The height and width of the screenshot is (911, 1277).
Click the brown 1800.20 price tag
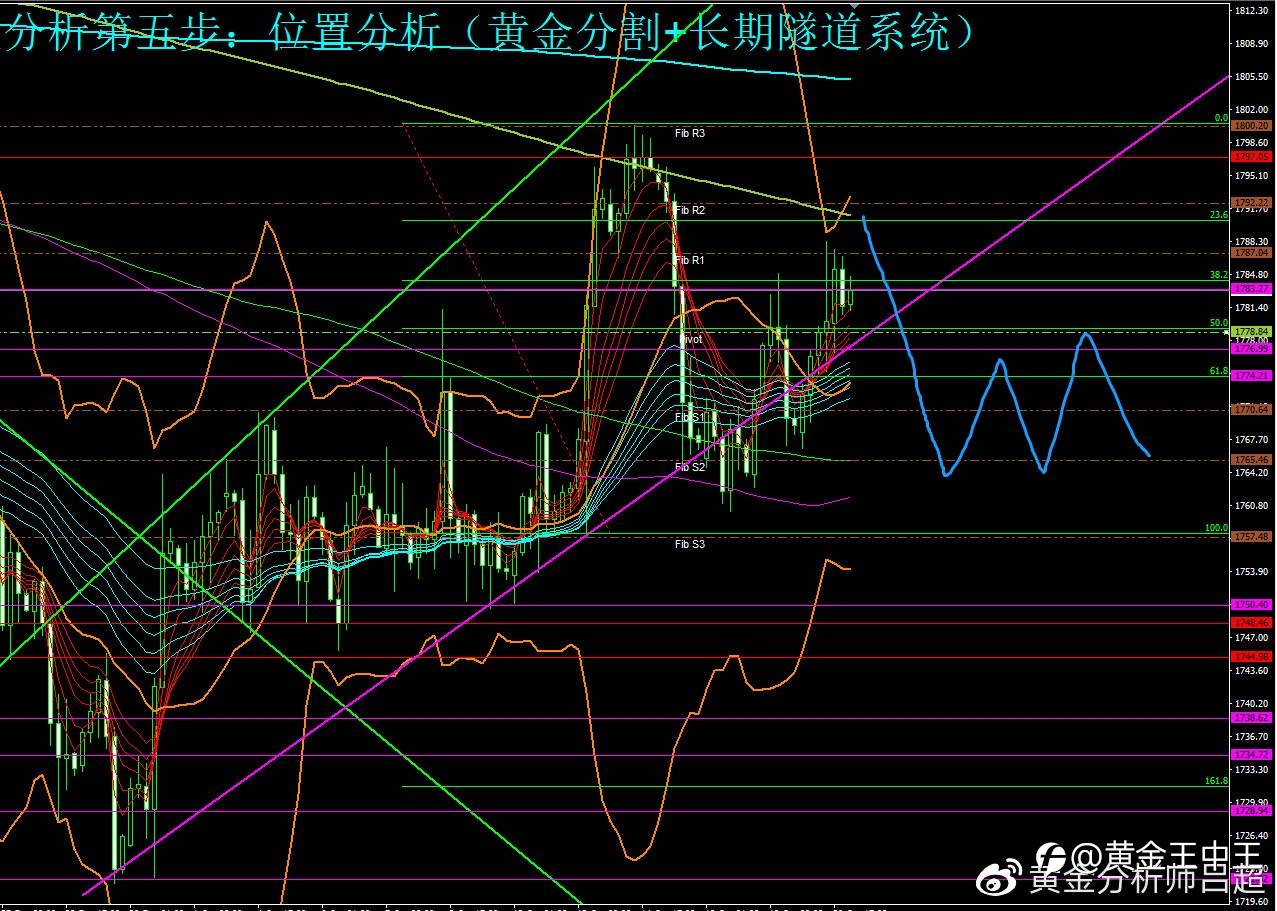tap(1252, 126)
